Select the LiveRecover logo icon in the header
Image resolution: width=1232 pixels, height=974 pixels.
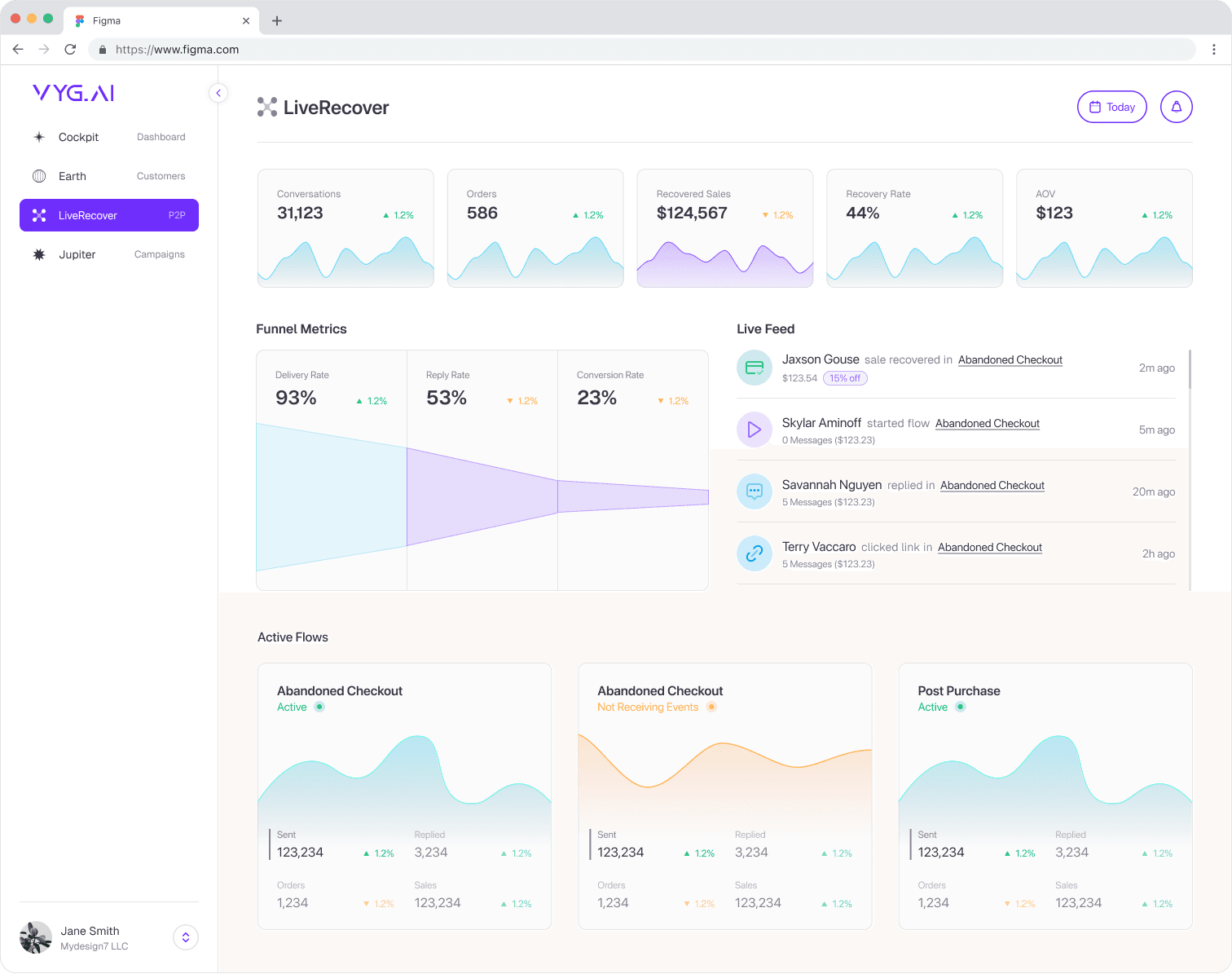pyautogui.click(x=266, y=107)
